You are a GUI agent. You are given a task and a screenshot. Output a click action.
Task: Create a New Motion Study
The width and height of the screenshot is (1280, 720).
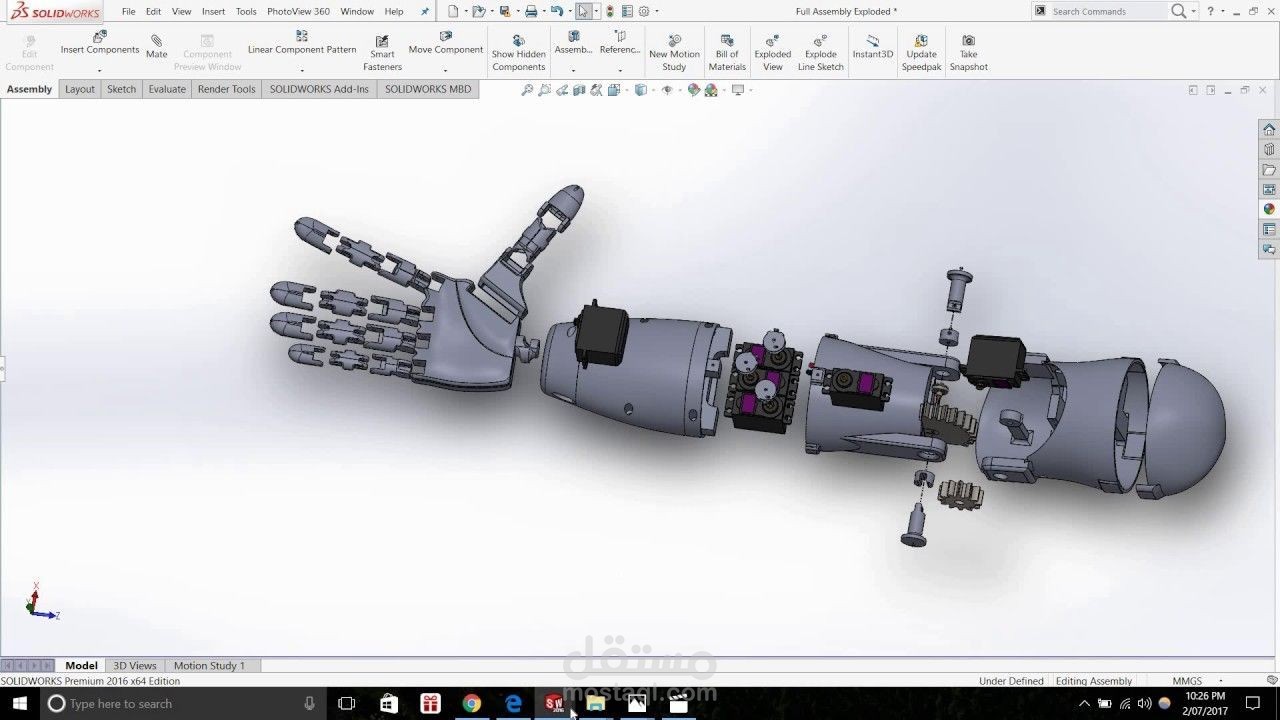click(674, 53)
